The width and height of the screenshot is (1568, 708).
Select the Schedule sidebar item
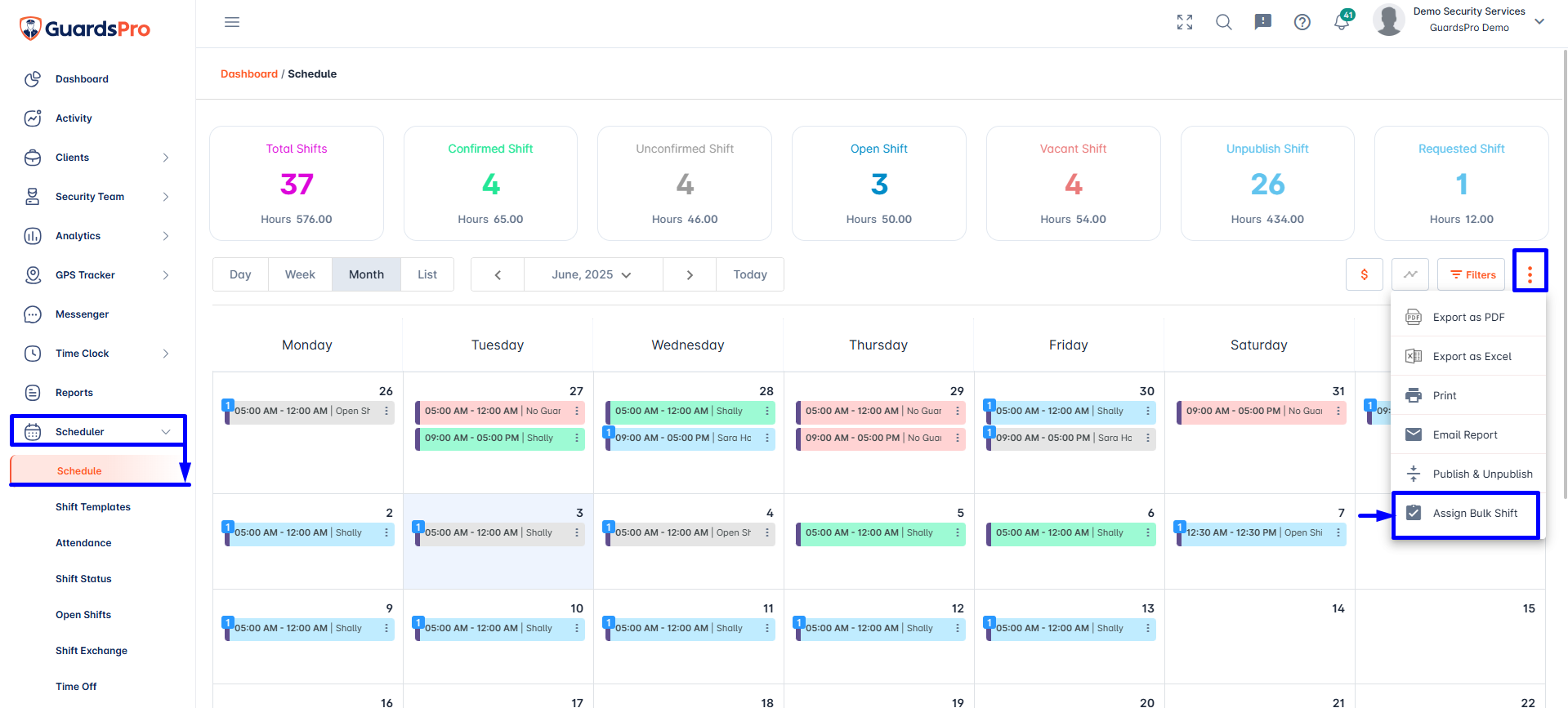98,471
